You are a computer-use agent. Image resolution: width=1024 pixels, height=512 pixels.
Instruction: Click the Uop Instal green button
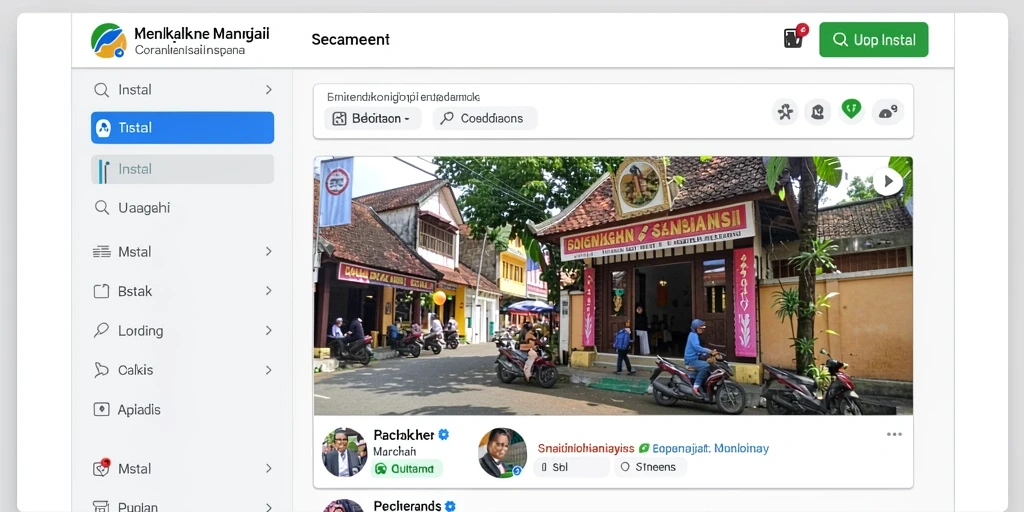pos(873,40)
